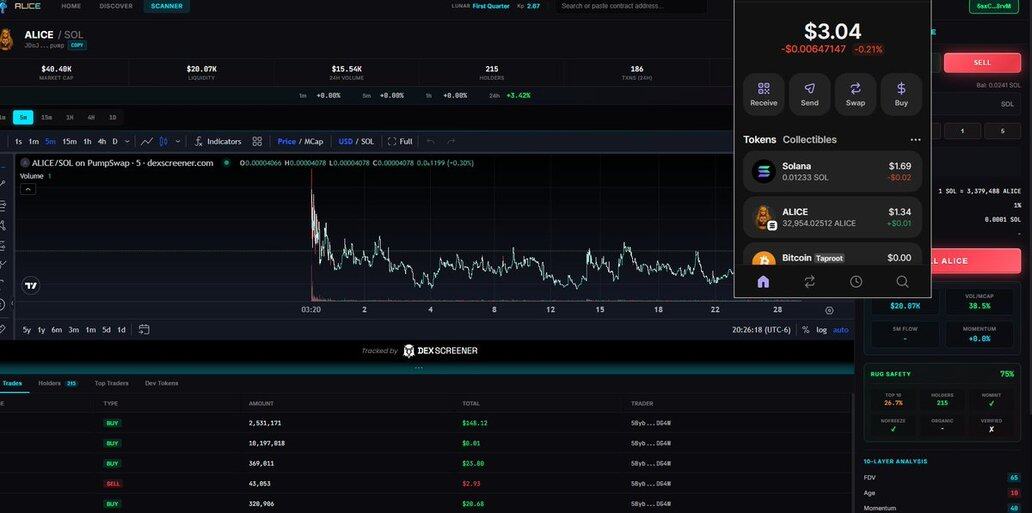Collapse the Volume indicator legend
The image size is (1032, 513).
[x=28, y=189]
